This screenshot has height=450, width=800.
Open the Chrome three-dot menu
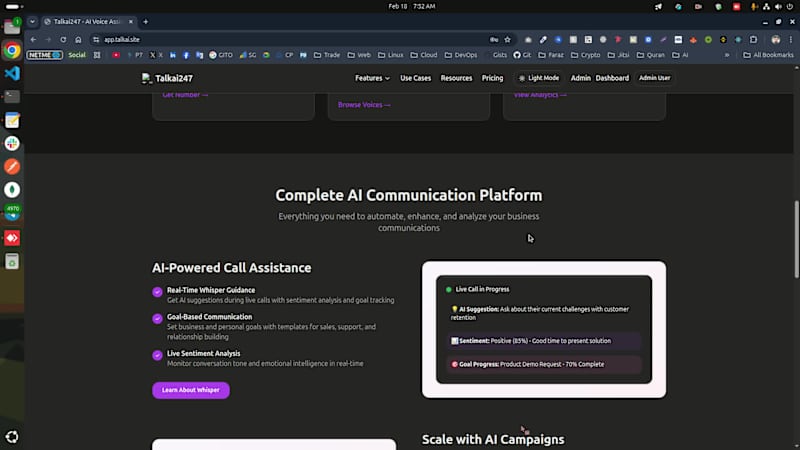pos(791,40)
